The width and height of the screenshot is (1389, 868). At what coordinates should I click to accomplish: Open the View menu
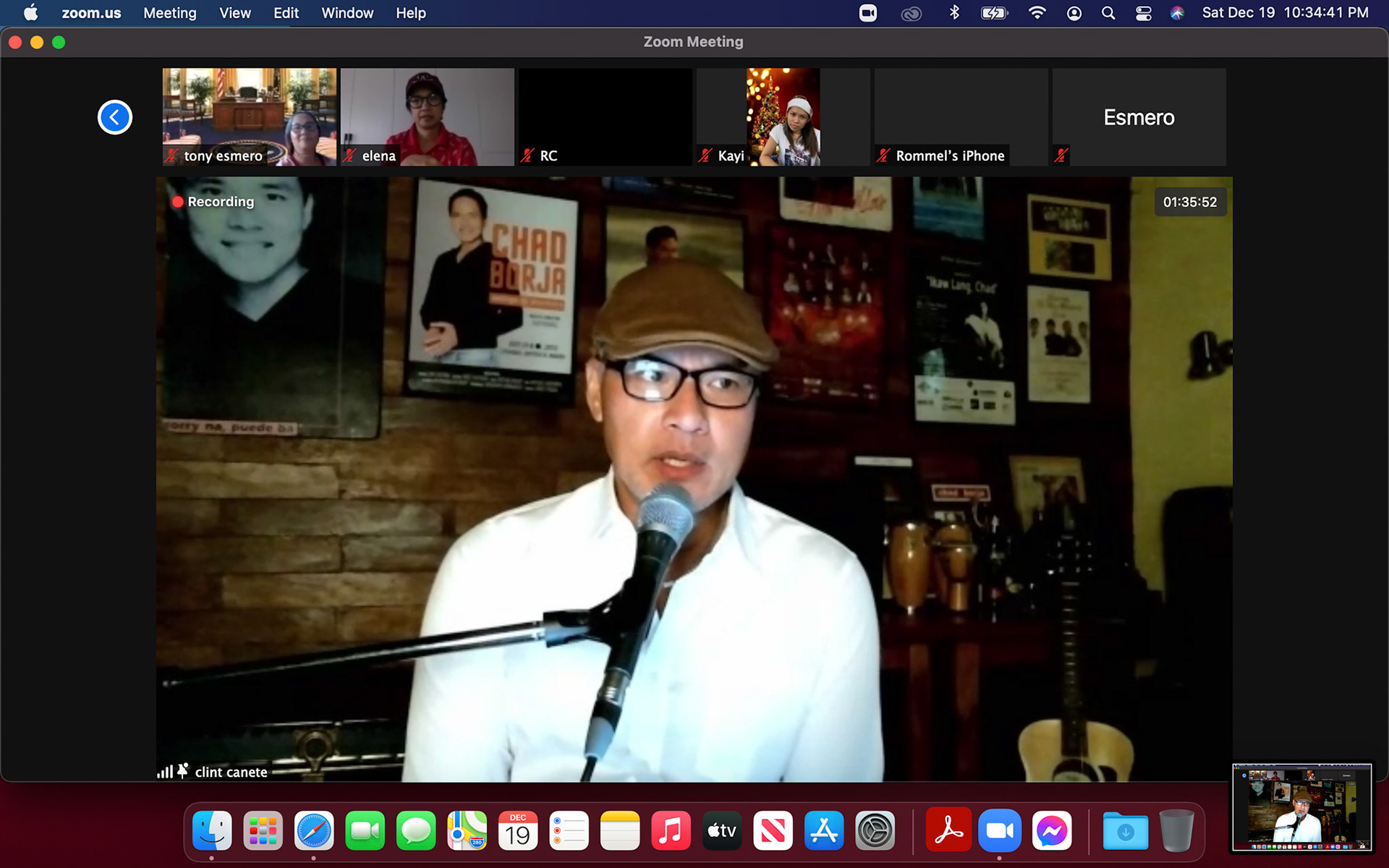tap(234, 13)
